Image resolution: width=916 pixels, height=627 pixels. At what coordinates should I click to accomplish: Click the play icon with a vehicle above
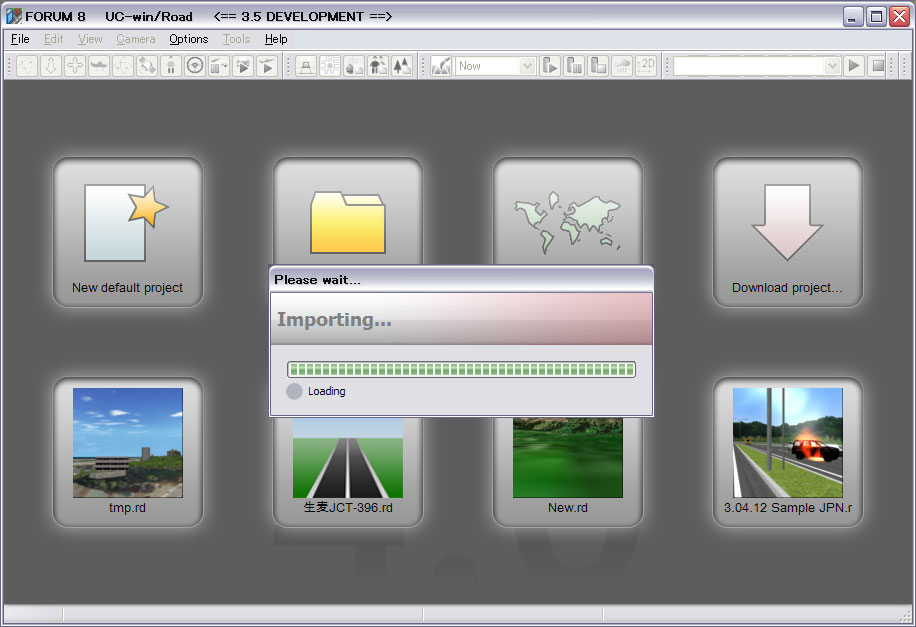(243, 65)
